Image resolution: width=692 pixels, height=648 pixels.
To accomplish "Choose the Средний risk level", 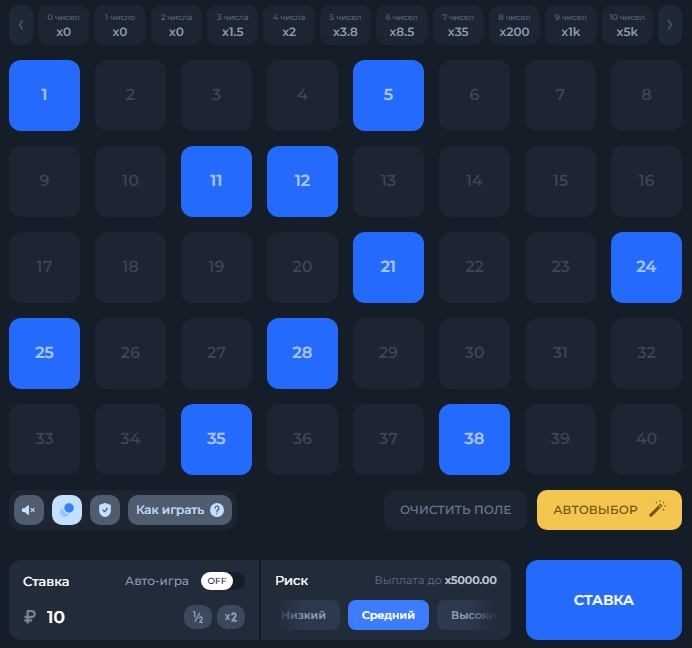I will [x=388, y=615].
